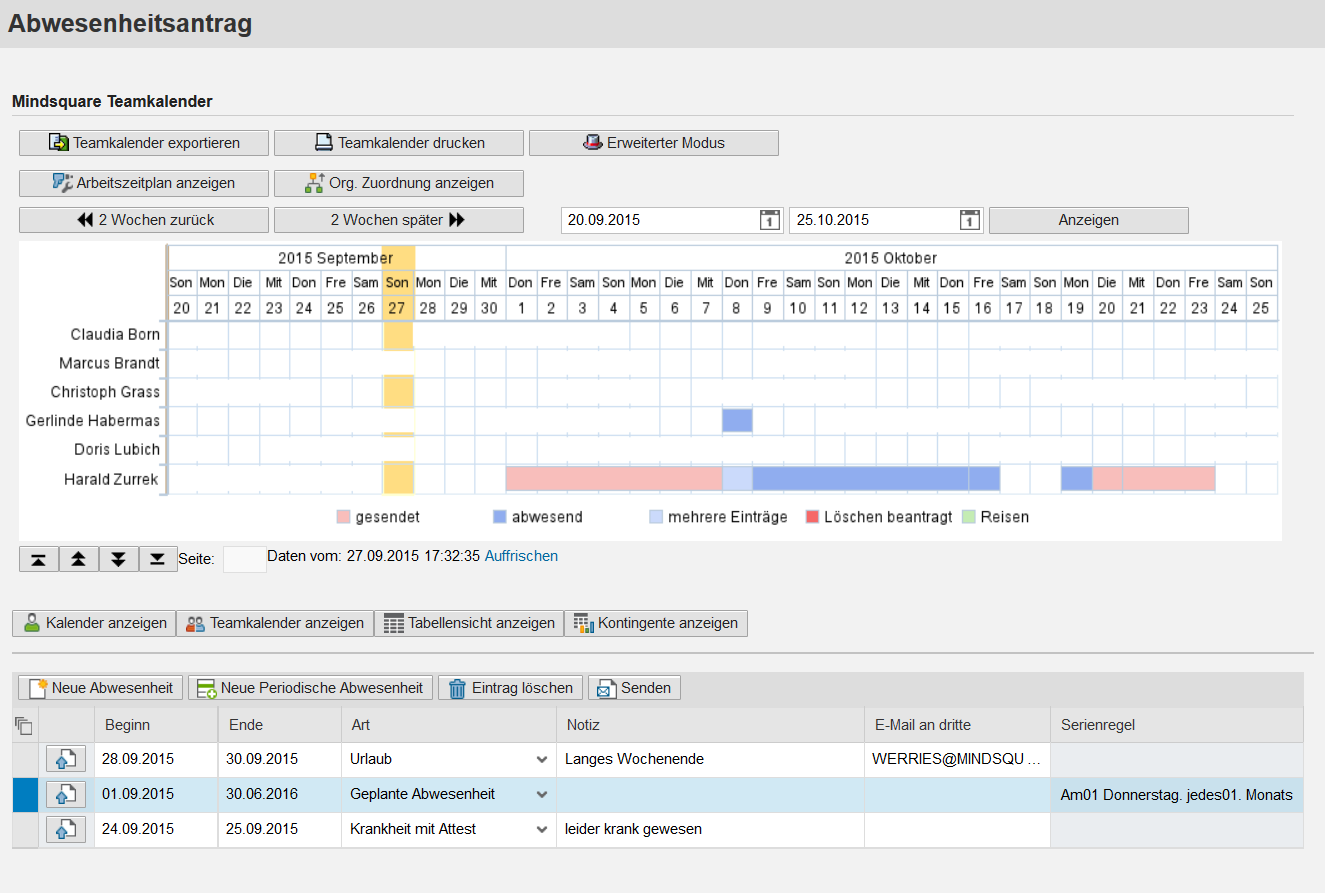1325x893 pixels.
Task: Click the gesendet legend color swatch
Action: [x=344, y=517]
